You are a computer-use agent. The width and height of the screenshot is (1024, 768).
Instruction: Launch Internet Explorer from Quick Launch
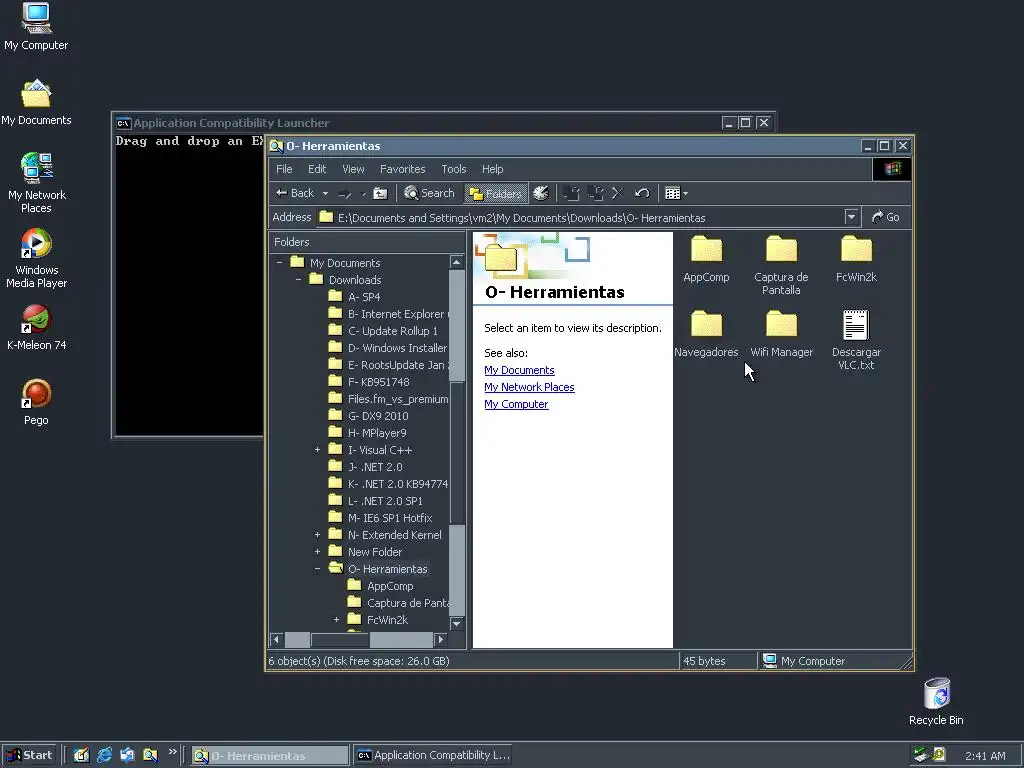click(x=104, y=756)
